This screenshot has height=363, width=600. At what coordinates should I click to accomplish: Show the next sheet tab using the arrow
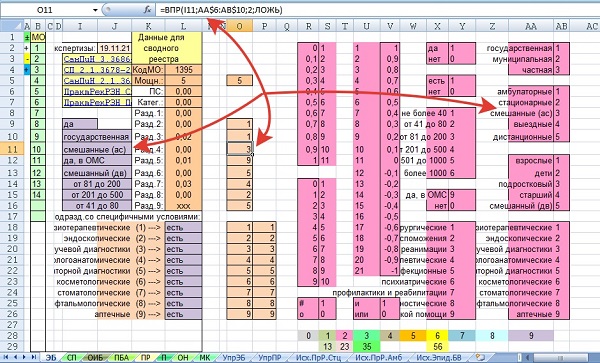pos(24,357)
